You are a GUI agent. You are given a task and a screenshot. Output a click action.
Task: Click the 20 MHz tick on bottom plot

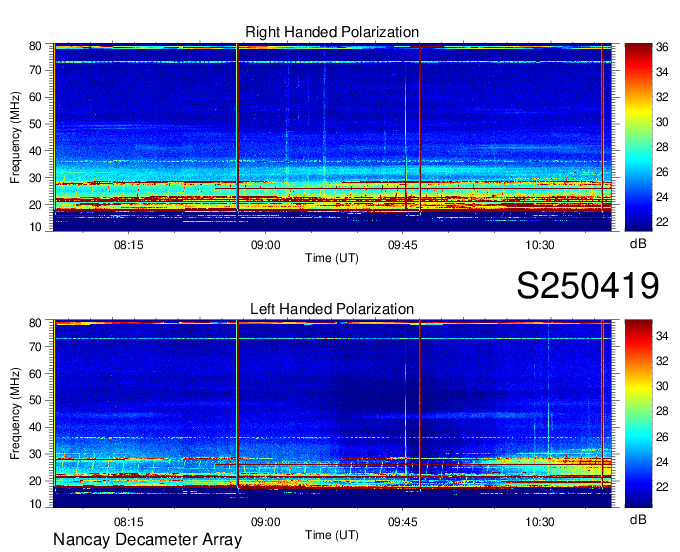[x=35, y=481]
